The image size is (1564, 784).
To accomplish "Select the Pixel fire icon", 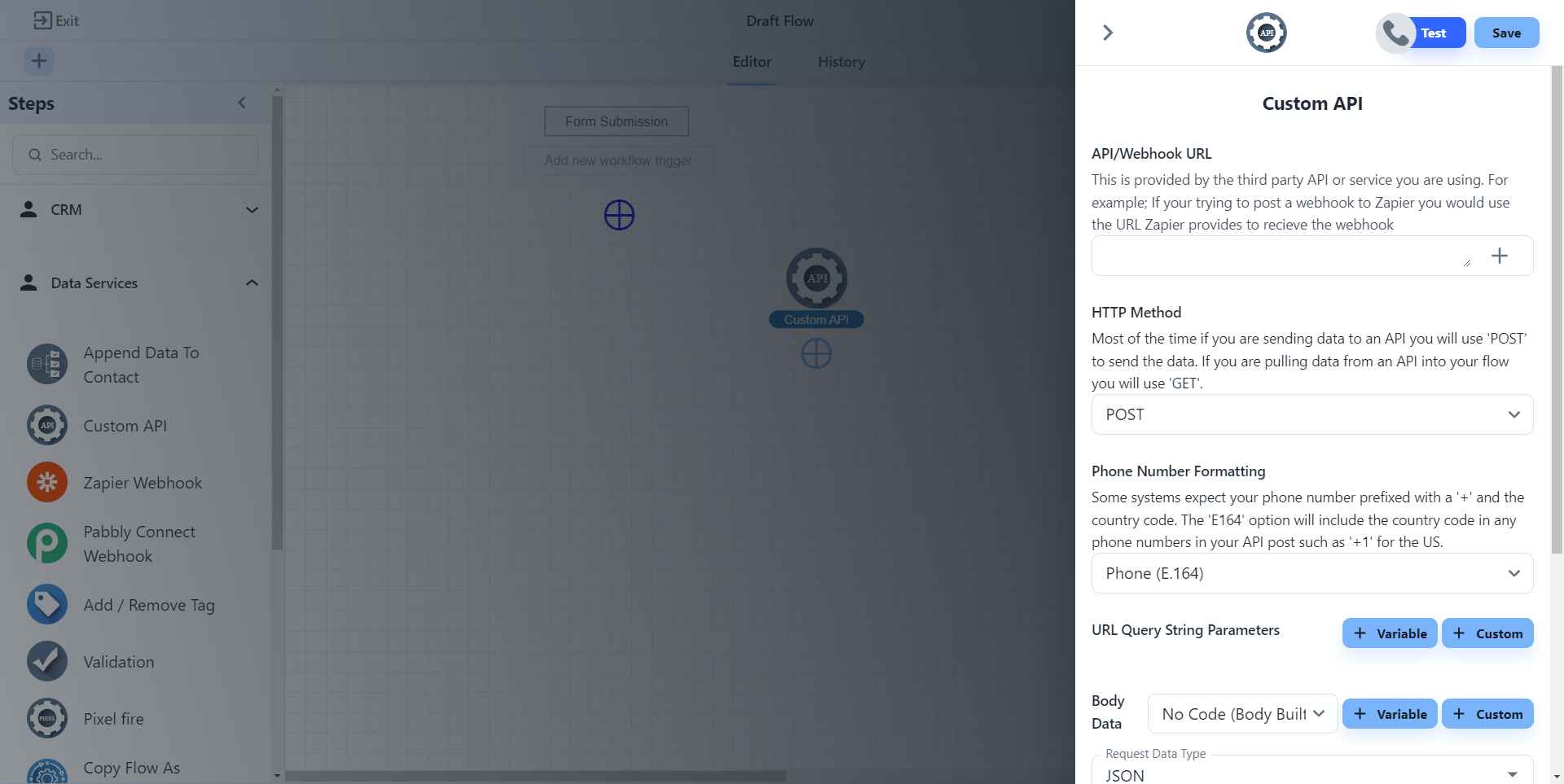I will (47, 719).
